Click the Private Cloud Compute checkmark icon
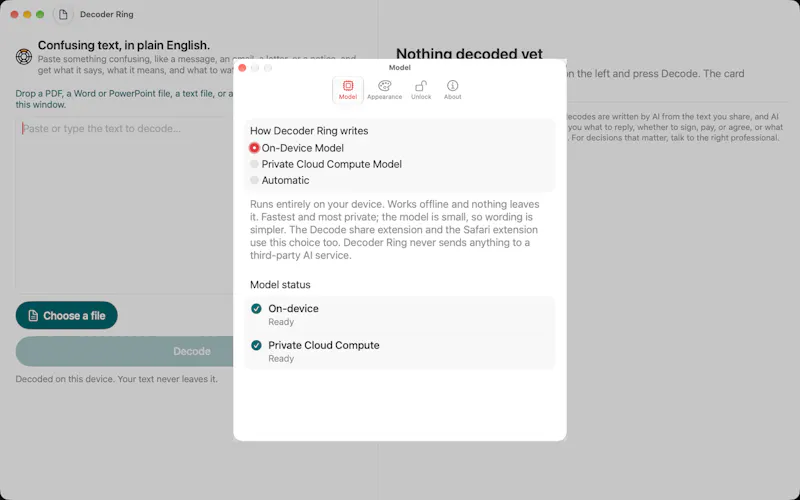The width and height of the screenshot is (800, 500). [x=256, y=345]
